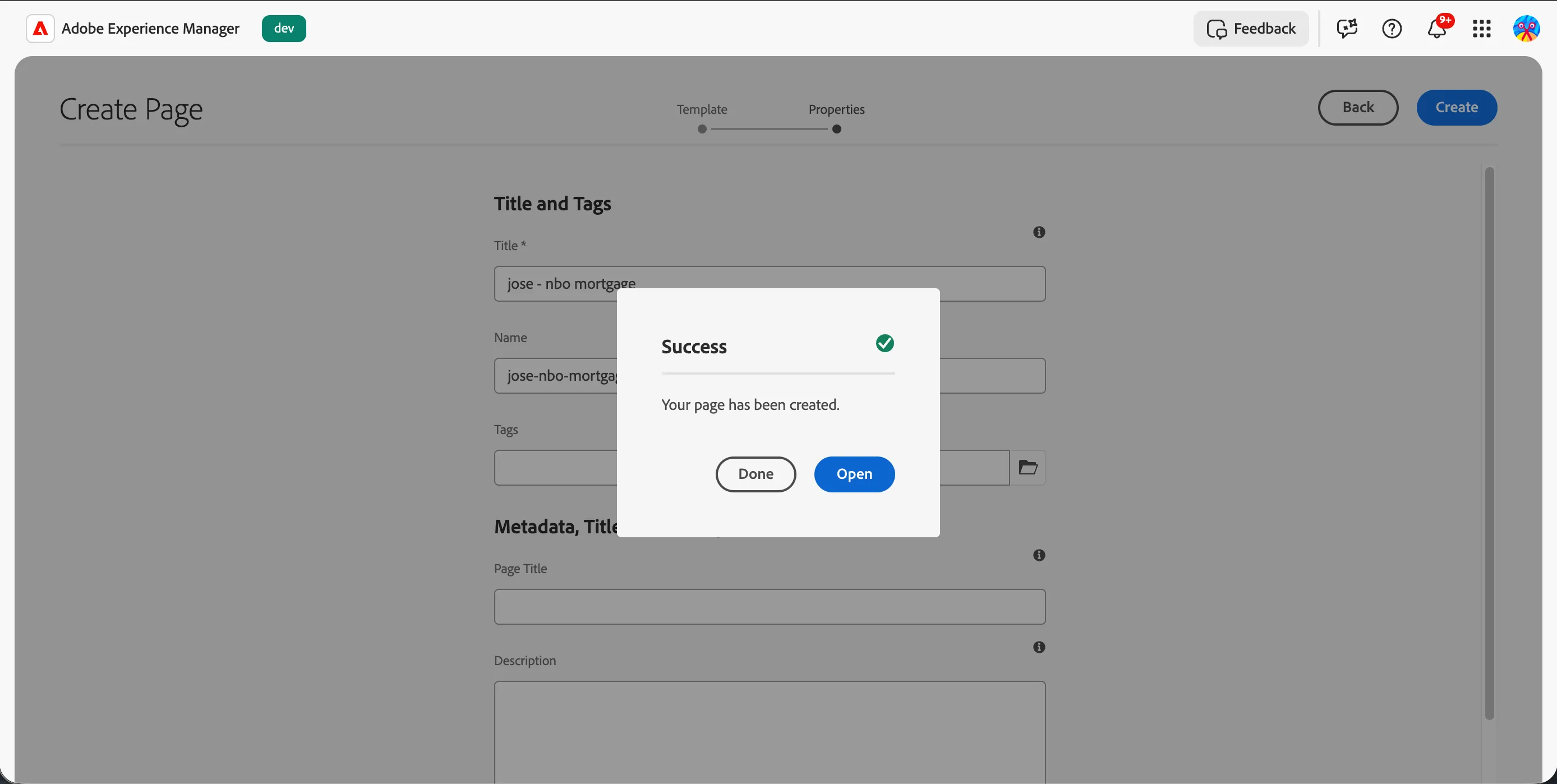
Task: Click Done in the Success dialog
Action: [x=756, y=474]
